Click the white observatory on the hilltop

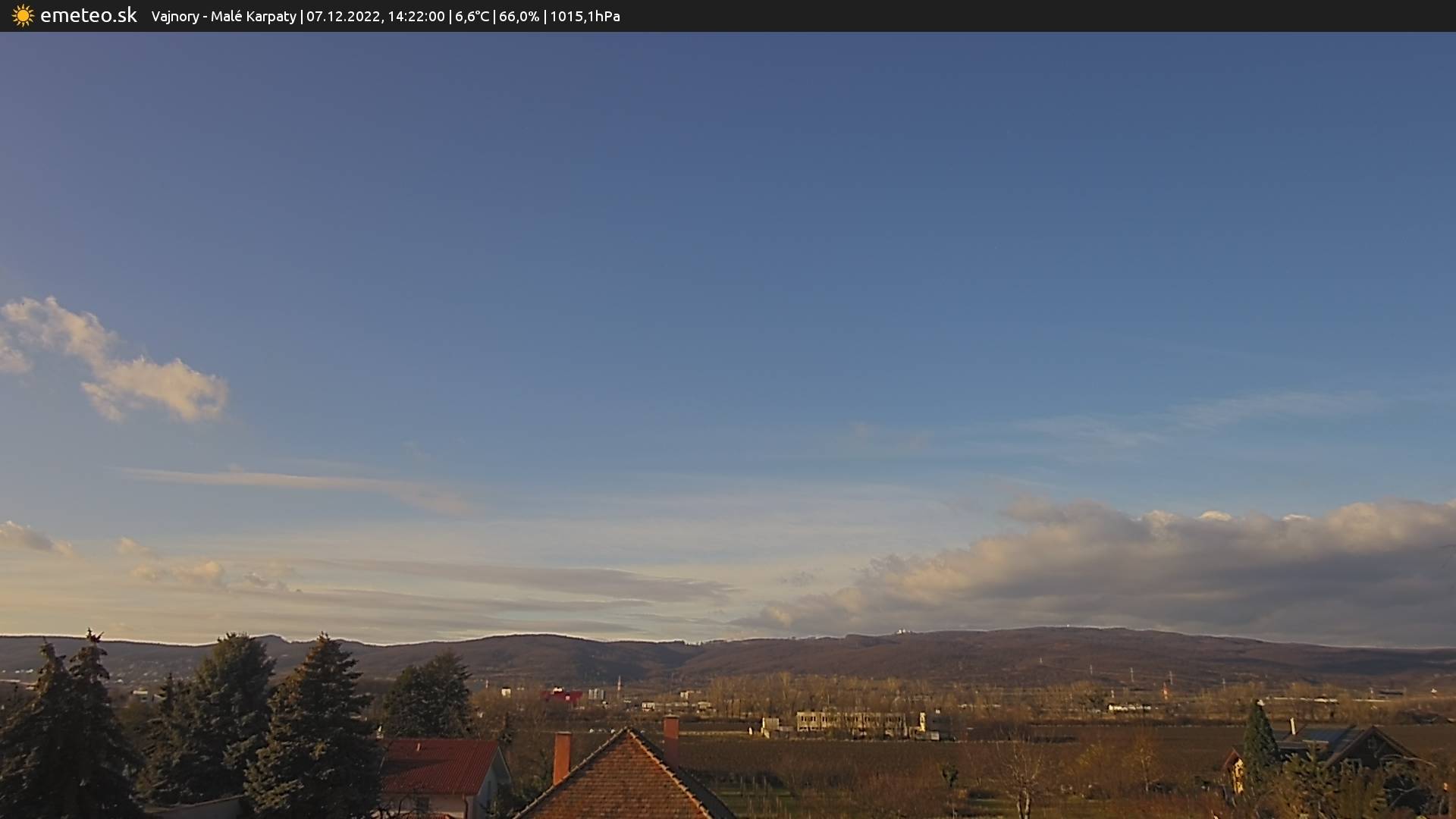pyautogui.click(x=901, y=631)
